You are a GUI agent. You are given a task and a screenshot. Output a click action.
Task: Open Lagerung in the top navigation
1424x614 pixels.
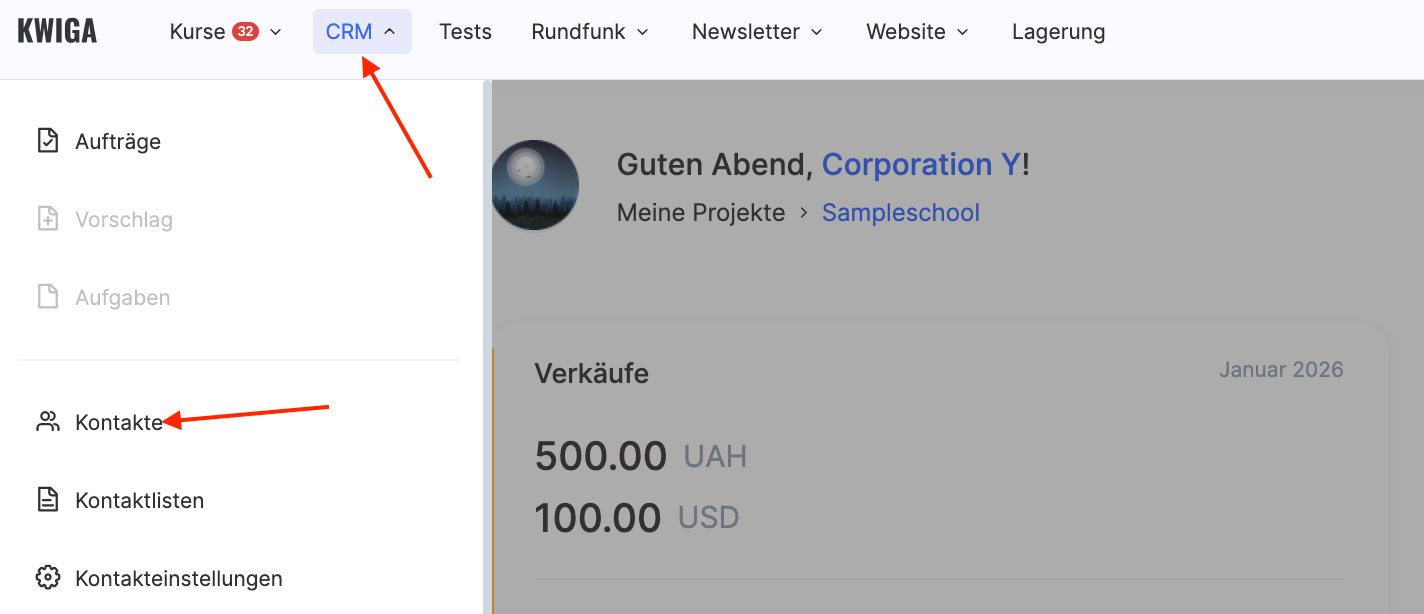coord(1058,32)
